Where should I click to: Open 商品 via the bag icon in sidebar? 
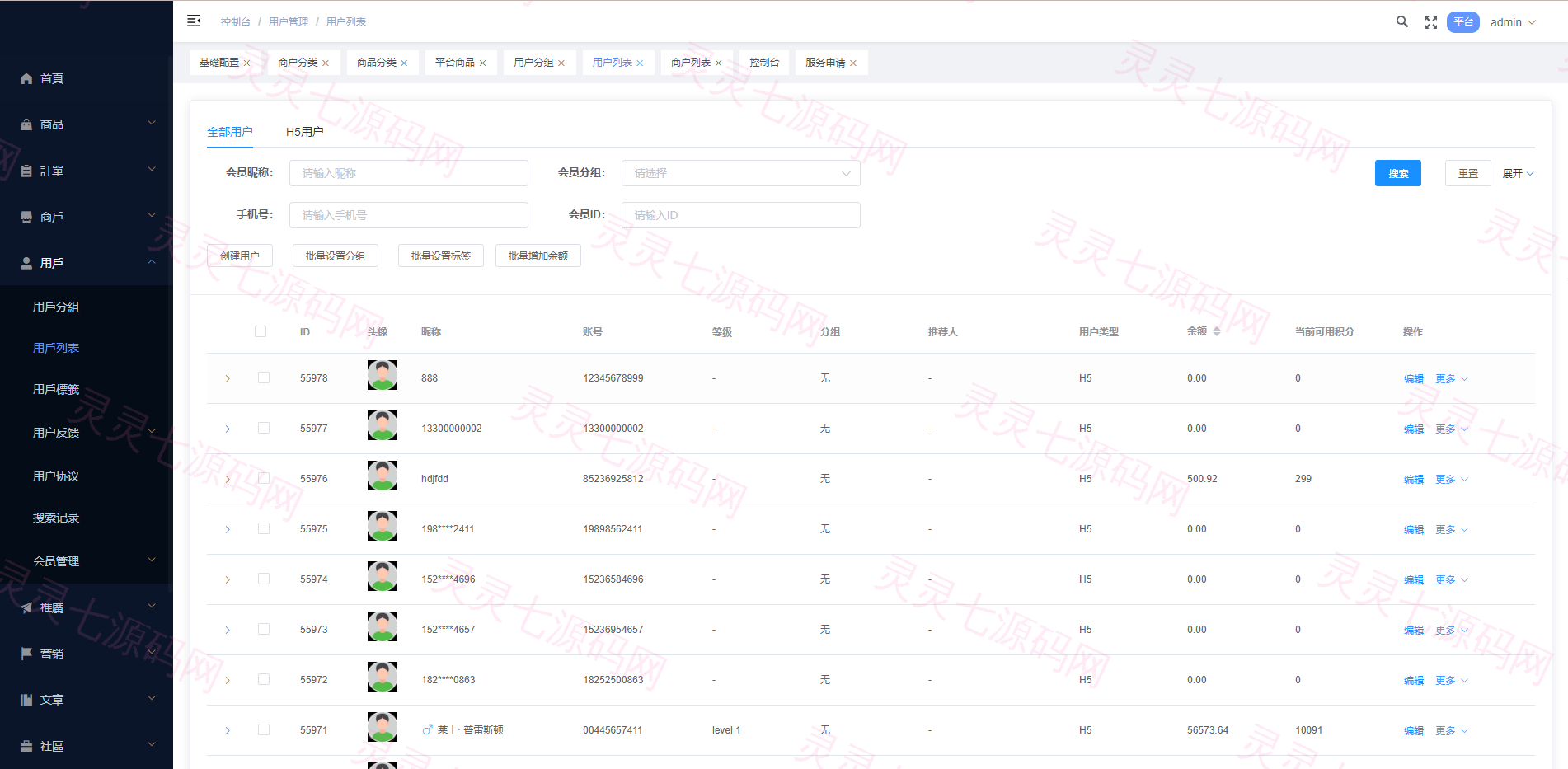point(26,124)
